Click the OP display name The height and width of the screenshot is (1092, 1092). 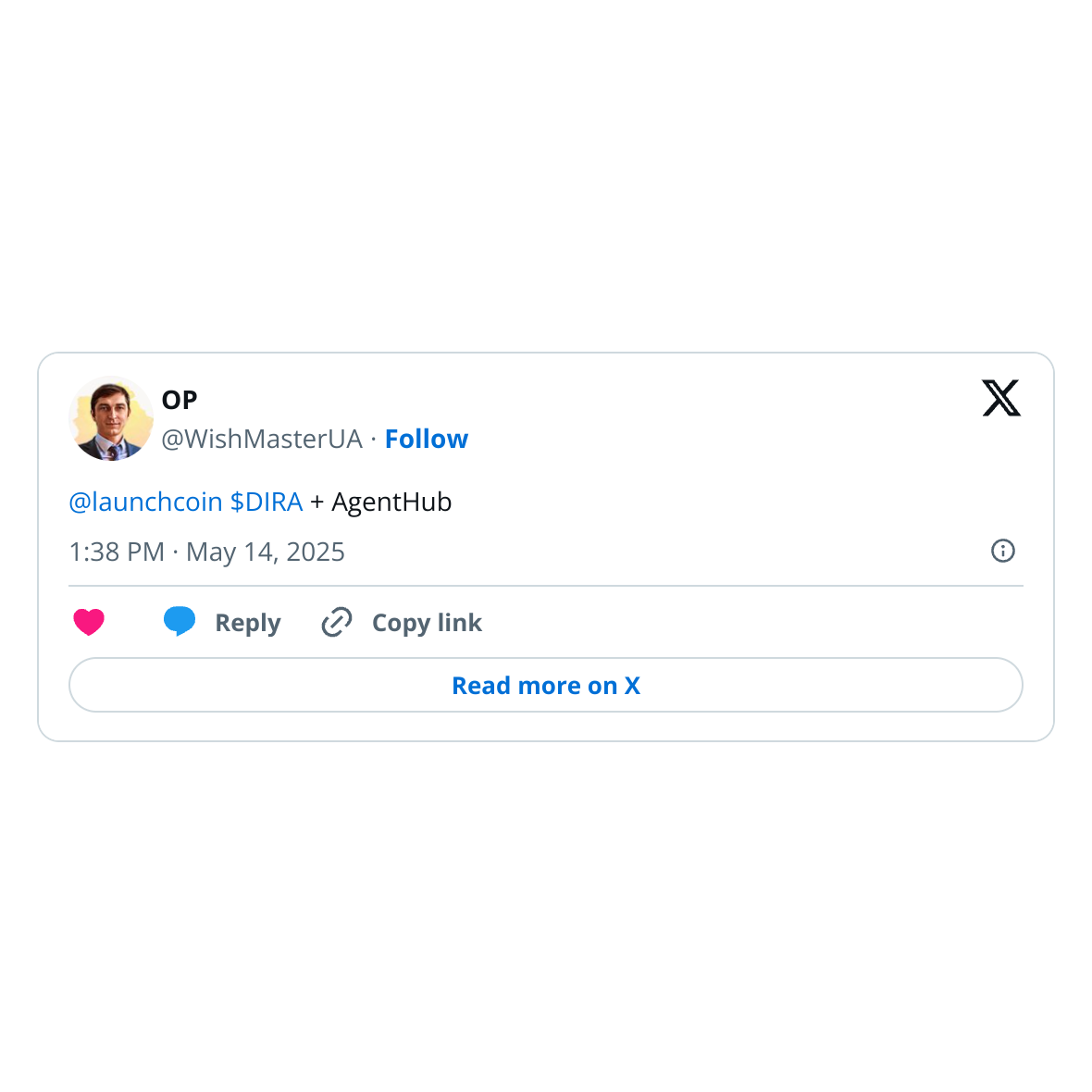click(x=180, y=400)
